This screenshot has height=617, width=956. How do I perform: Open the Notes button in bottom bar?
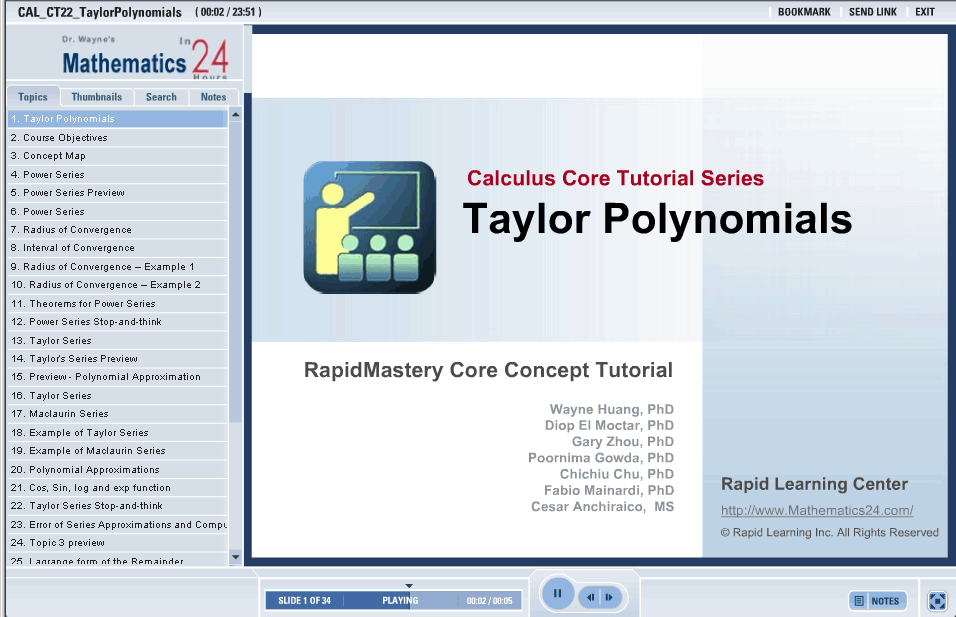coord(878,601)
